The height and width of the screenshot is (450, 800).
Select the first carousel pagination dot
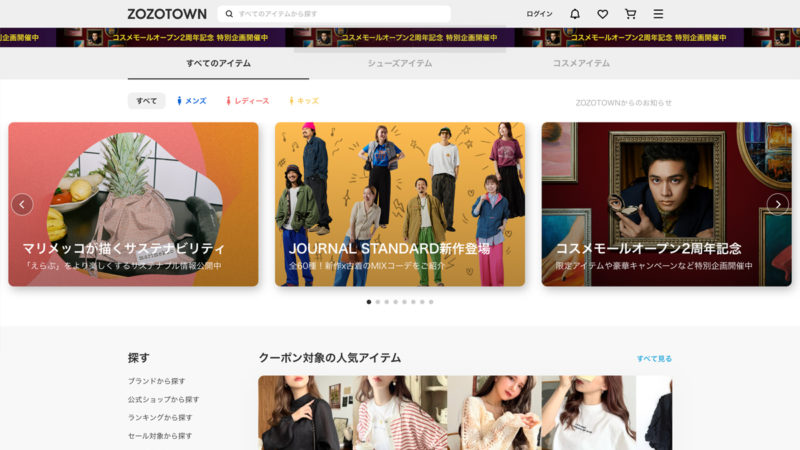point(369,301)
